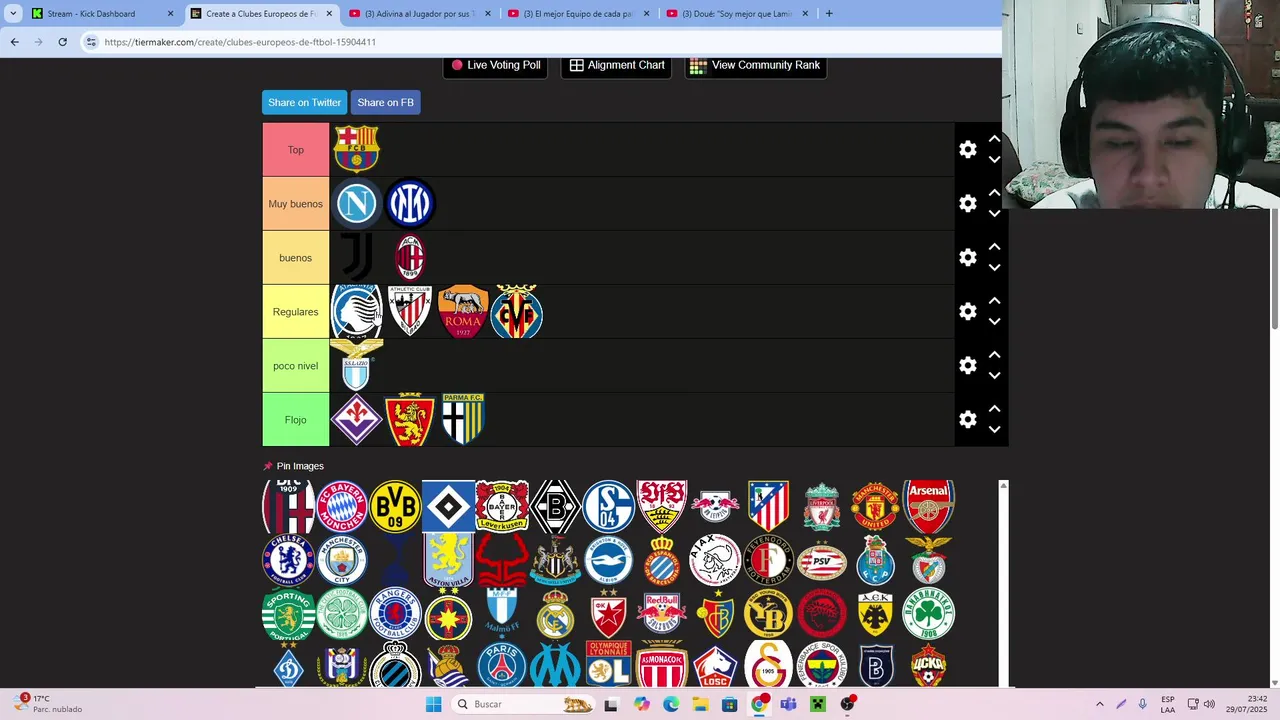Move Muy buenos tier row down
Viewport: 1280px width, 720px height.
click(994, 213)
